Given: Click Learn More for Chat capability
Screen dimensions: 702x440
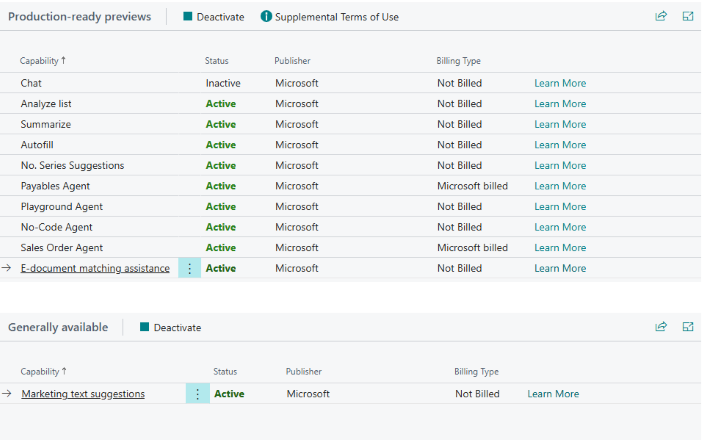Looking at the screenshot, I should click(560, 83).
